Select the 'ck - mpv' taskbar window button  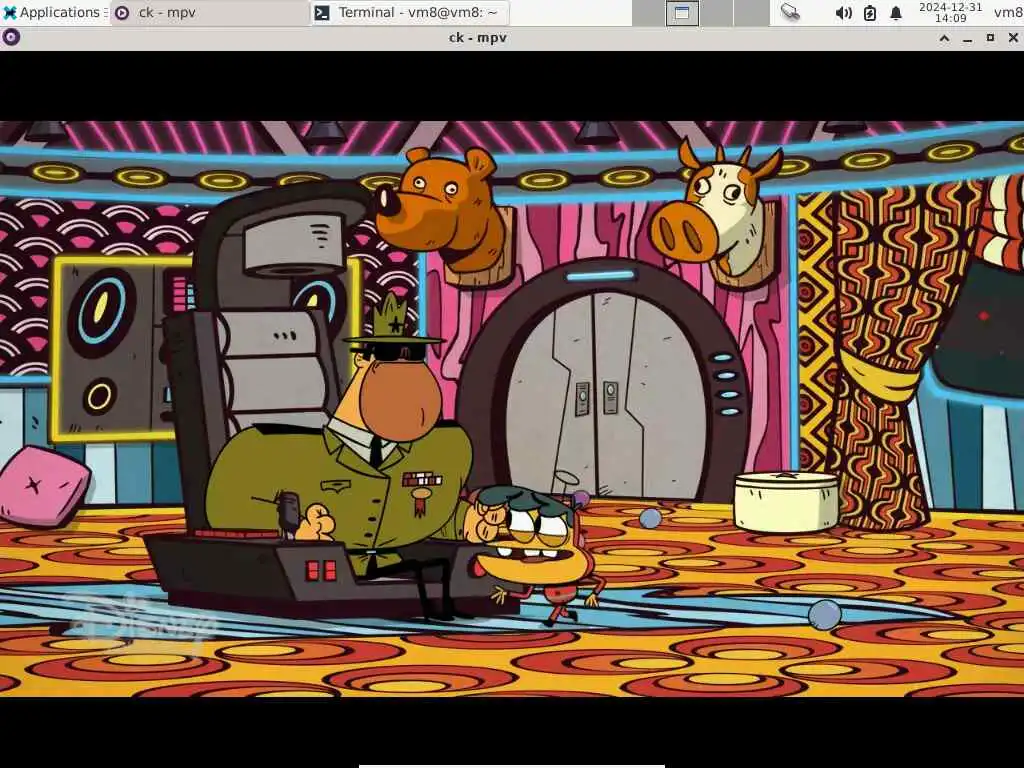(x=210, y=12)
